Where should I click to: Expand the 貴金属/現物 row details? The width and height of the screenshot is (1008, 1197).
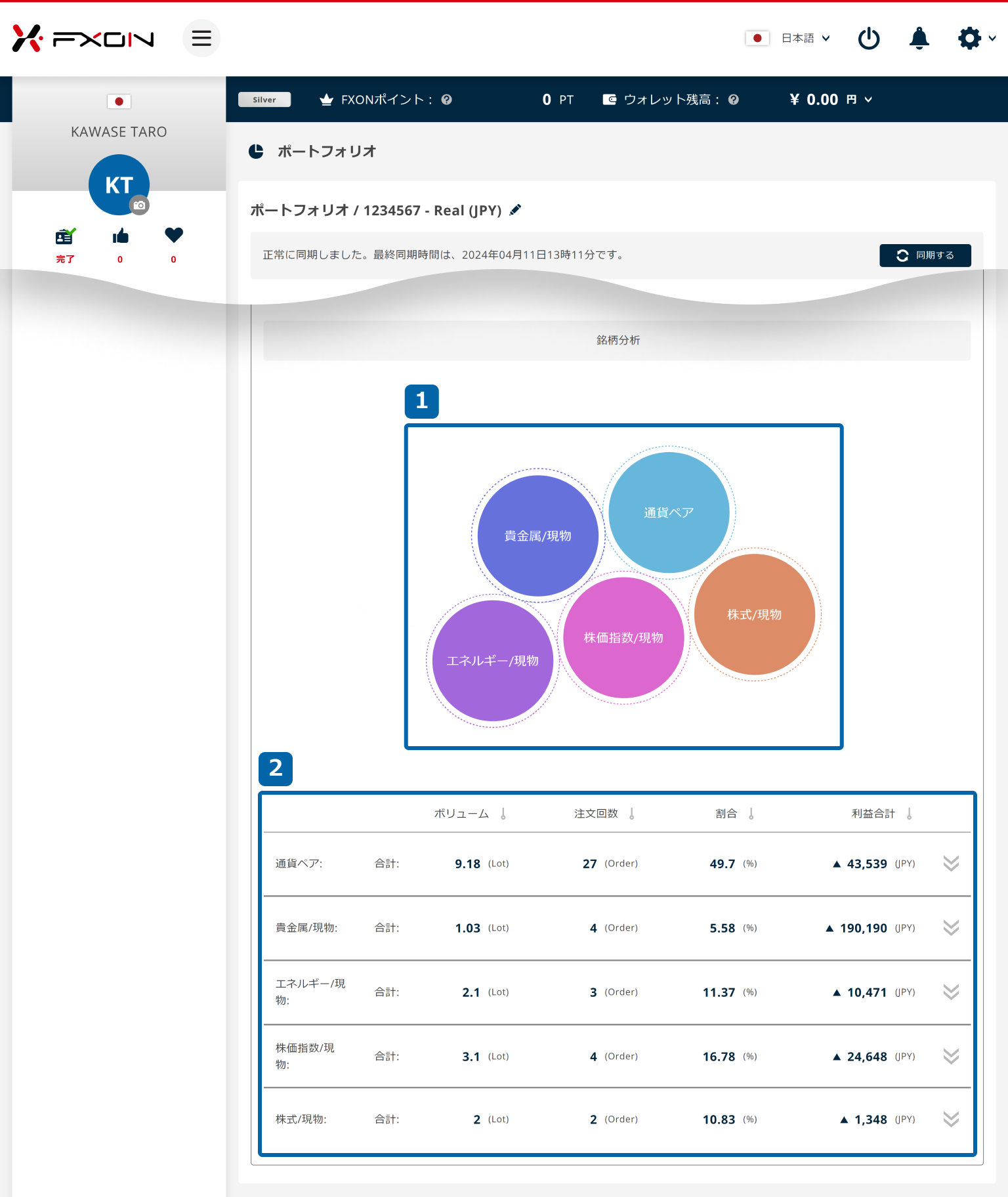point(951,928)
